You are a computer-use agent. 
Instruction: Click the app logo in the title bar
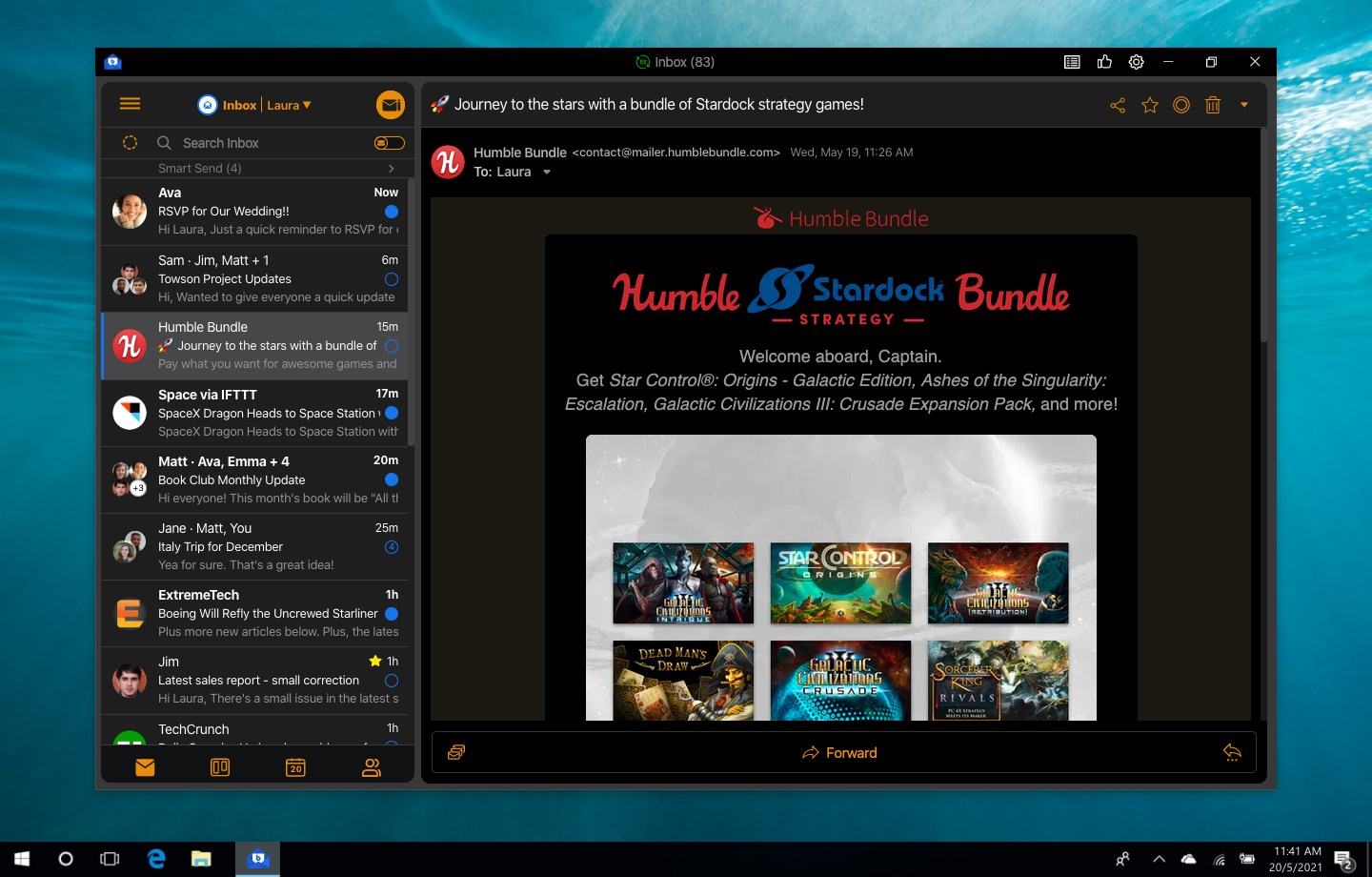(112, 62)
